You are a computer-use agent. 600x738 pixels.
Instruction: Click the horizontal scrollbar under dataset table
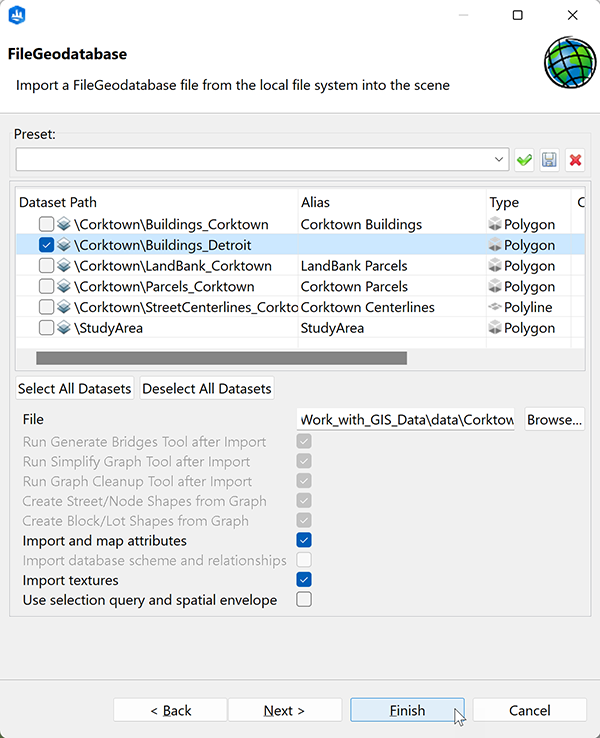click(221, 358)
